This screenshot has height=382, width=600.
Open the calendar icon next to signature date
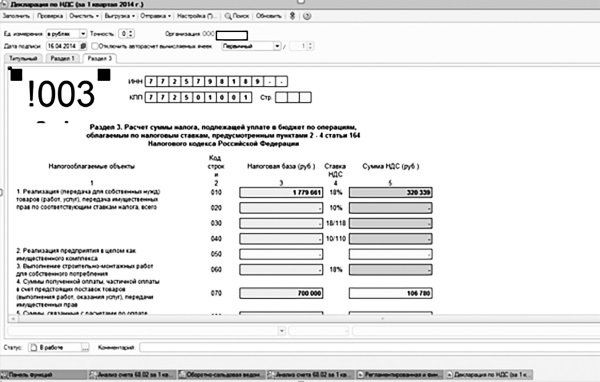[83, 46]
